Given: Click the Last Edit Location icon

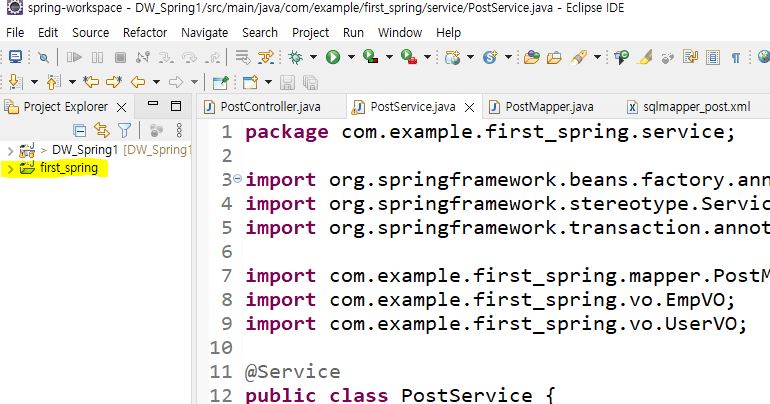Looking at the screenshot, I should (91, 82).
